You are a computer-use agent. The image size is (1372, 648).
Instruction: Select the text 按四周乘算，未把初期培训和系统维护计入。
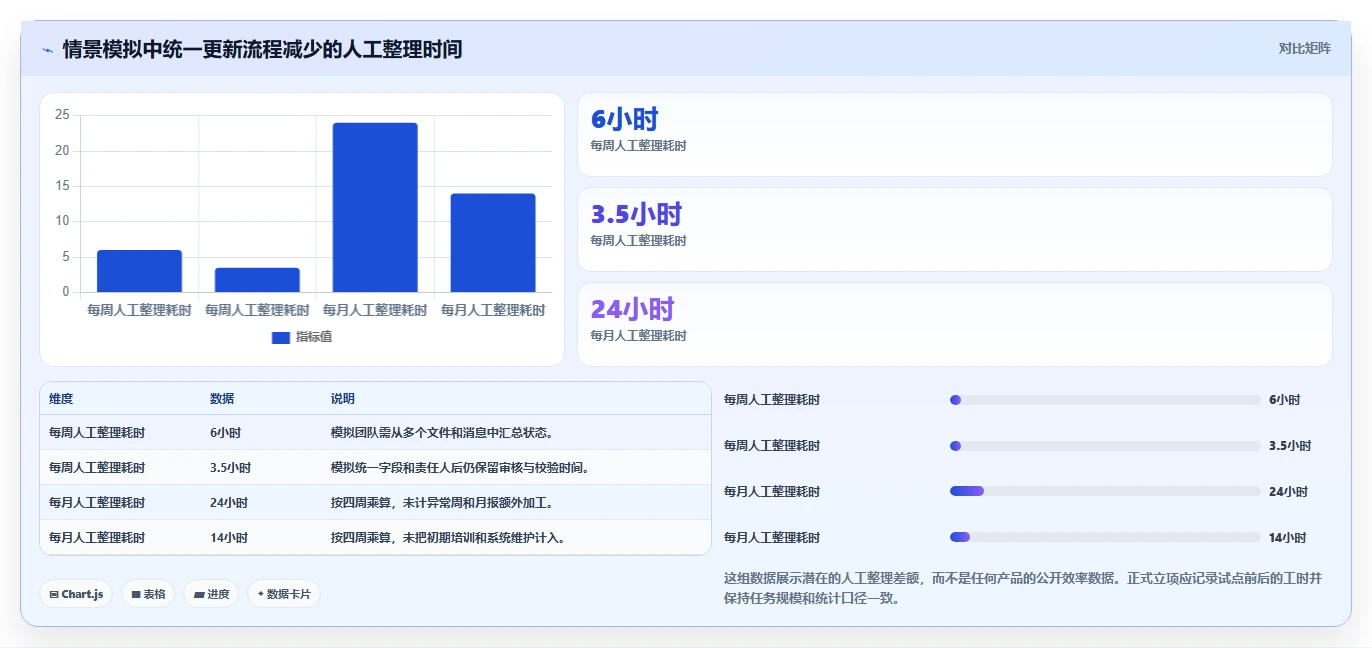pos(450,538)
